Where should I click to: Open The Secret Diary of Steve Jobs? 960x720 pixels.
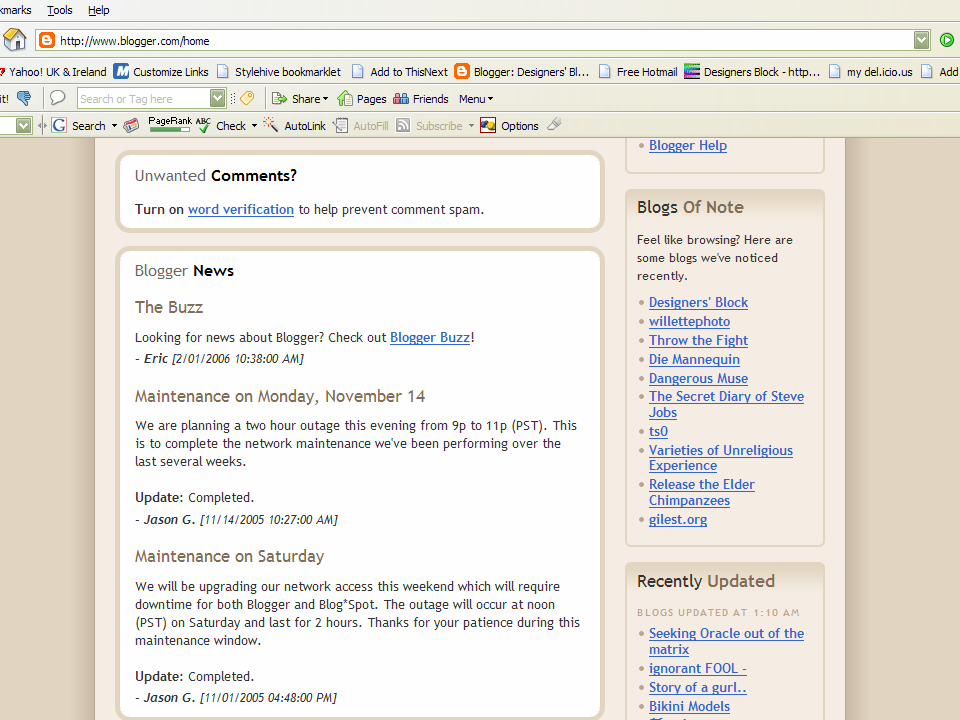point(726,404)
